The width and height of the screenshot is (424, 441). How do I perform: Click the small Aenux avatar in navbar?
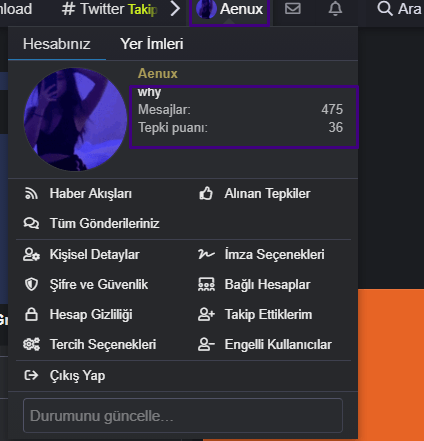click(x=206, y=9)
